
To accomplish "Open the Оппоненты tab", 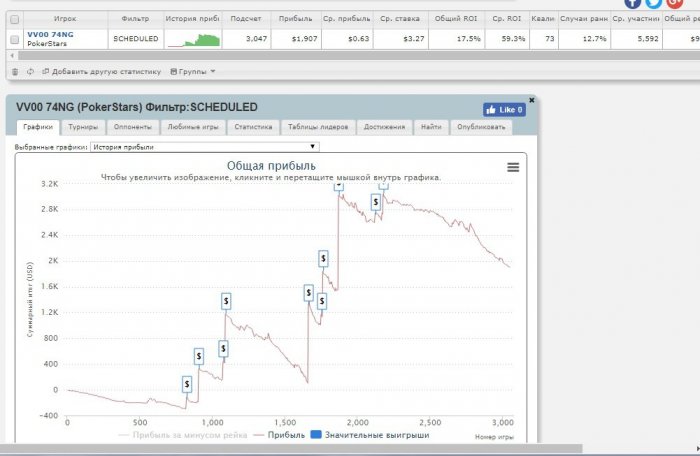I will 133,127.
